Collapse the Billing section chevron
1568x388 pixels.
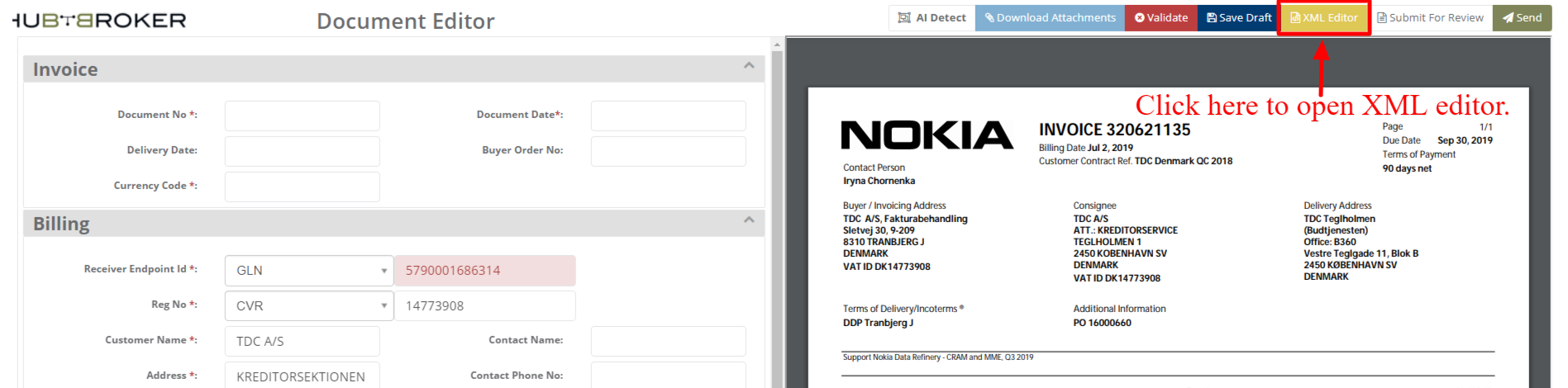click(x=749, y=220)
